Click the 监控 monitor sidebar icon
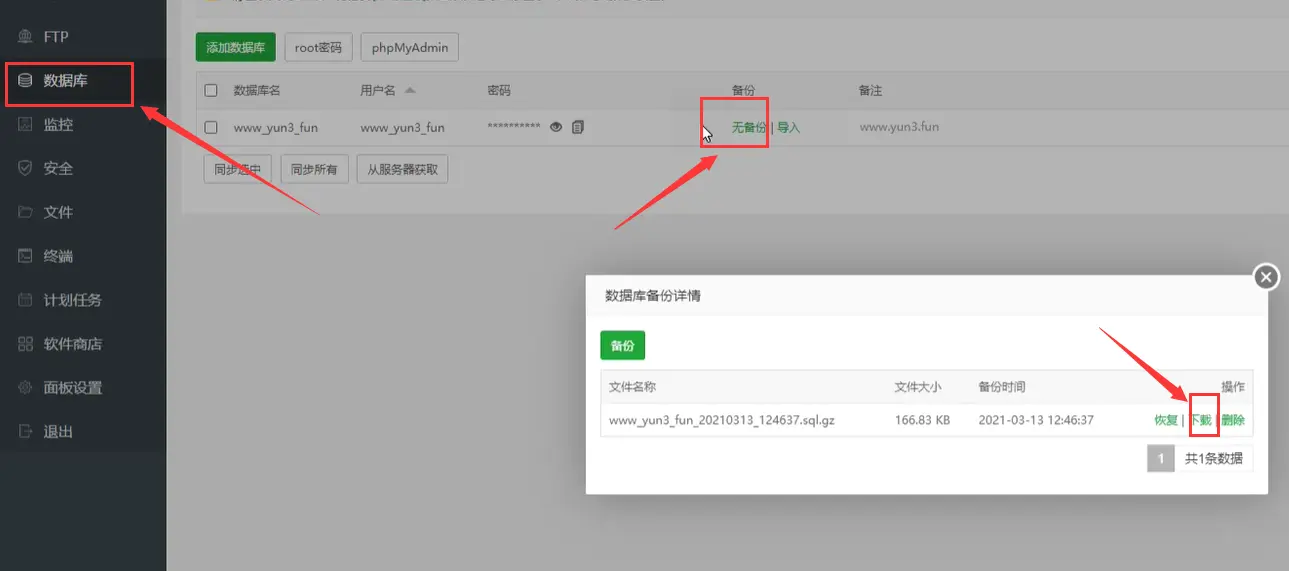This screenshot has width=1289, height=571. [26, 125]
